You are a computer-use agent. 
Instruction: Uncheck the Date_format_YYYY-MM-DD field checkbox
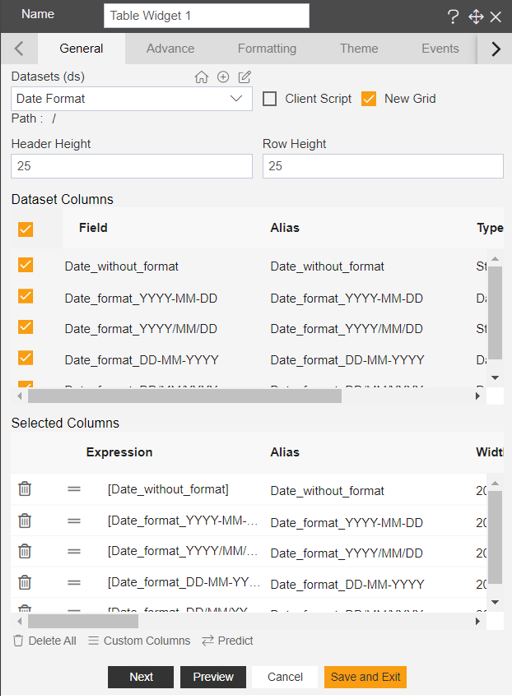[26, 296]
